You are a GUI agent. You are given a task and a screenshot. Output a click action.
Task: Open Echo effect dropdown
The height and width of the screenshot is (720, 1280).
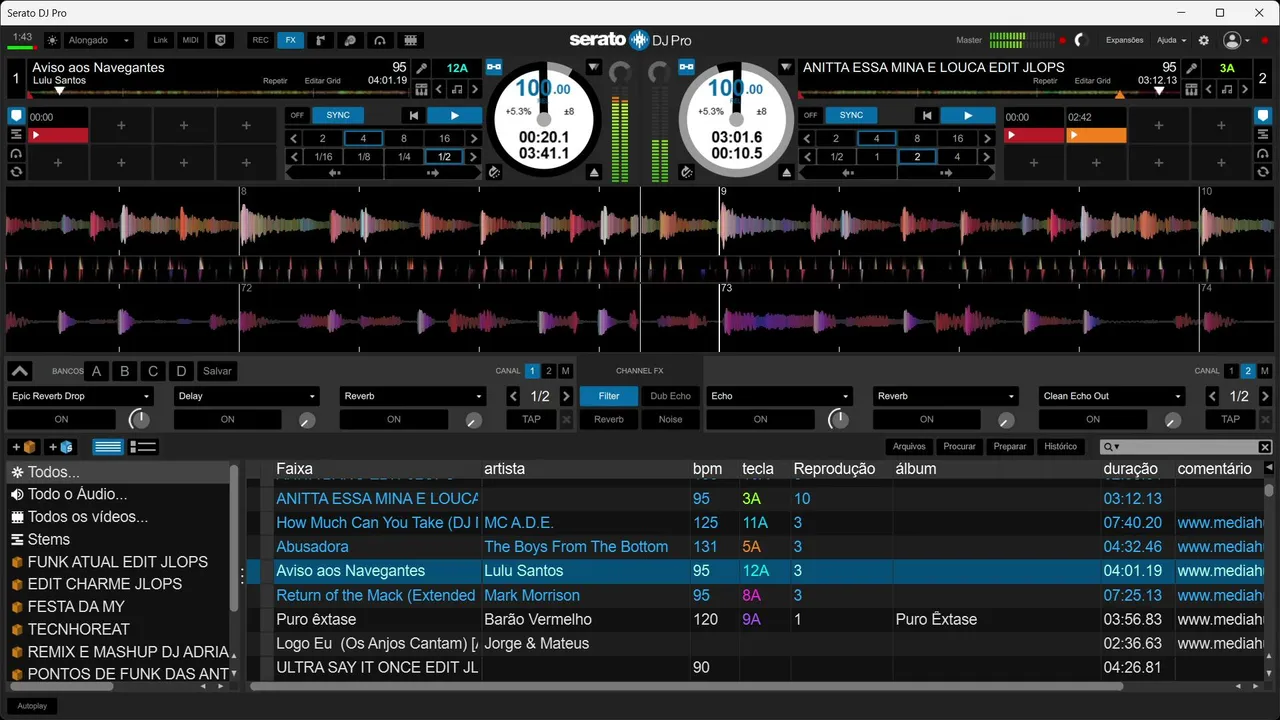(x=779, y=396)
